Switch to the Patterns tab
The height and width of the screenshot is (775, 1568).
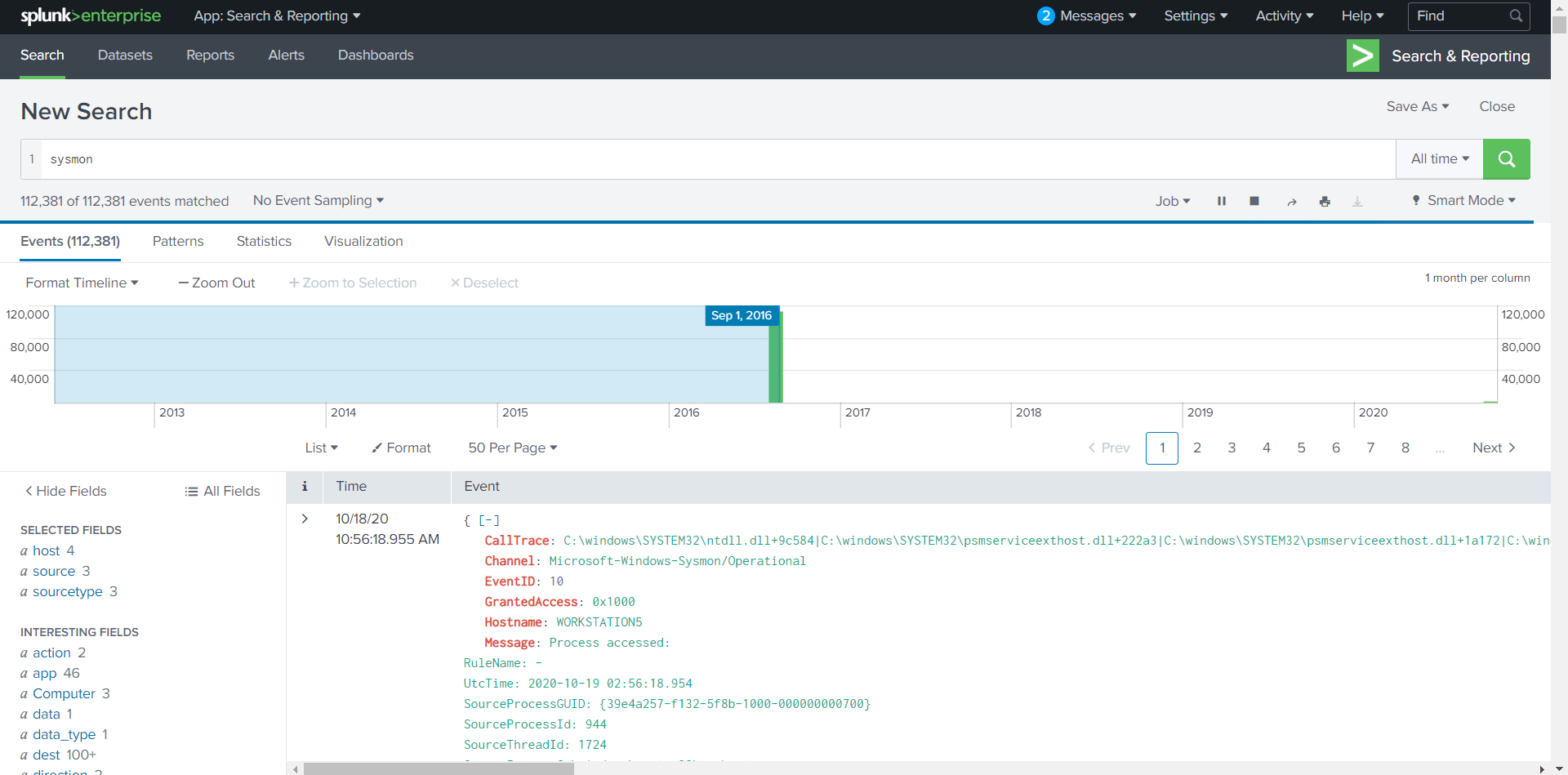[178, 241]
